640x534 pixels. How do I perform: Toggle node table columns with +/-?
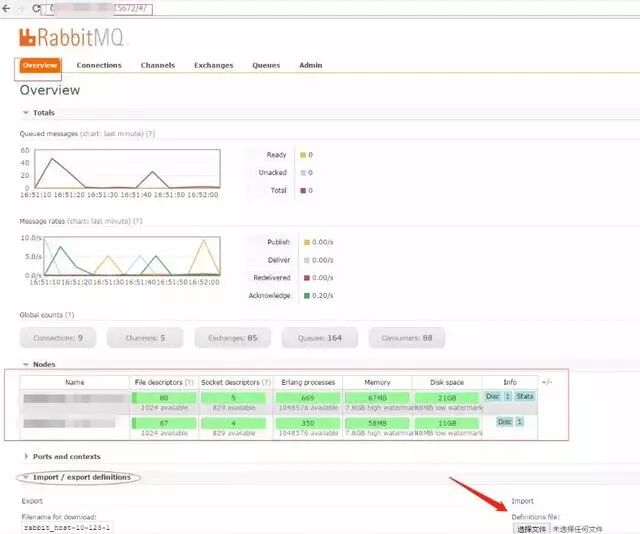[x=547, y=382]
